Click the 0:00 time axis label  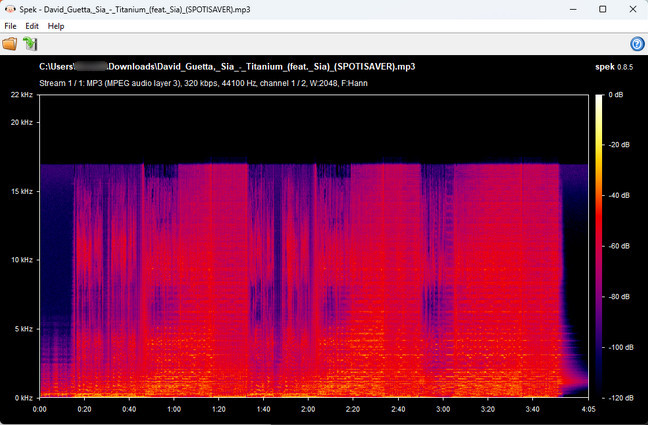40,409
